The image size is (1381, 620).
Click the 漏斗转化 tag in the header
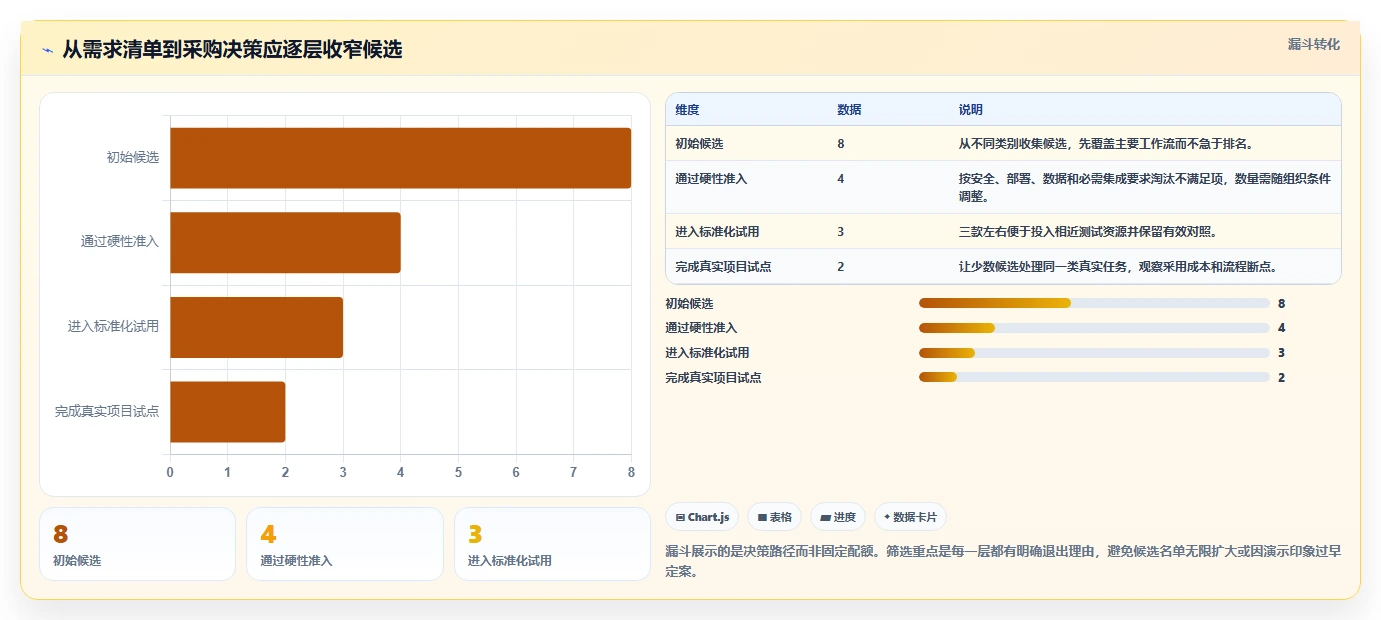pyautogui.click(x=1313, y=44)
